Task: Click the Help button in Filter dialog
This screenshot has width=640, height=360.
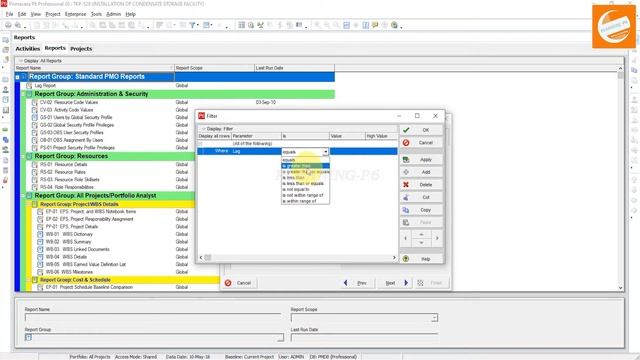Action: [x=421, y=259]
